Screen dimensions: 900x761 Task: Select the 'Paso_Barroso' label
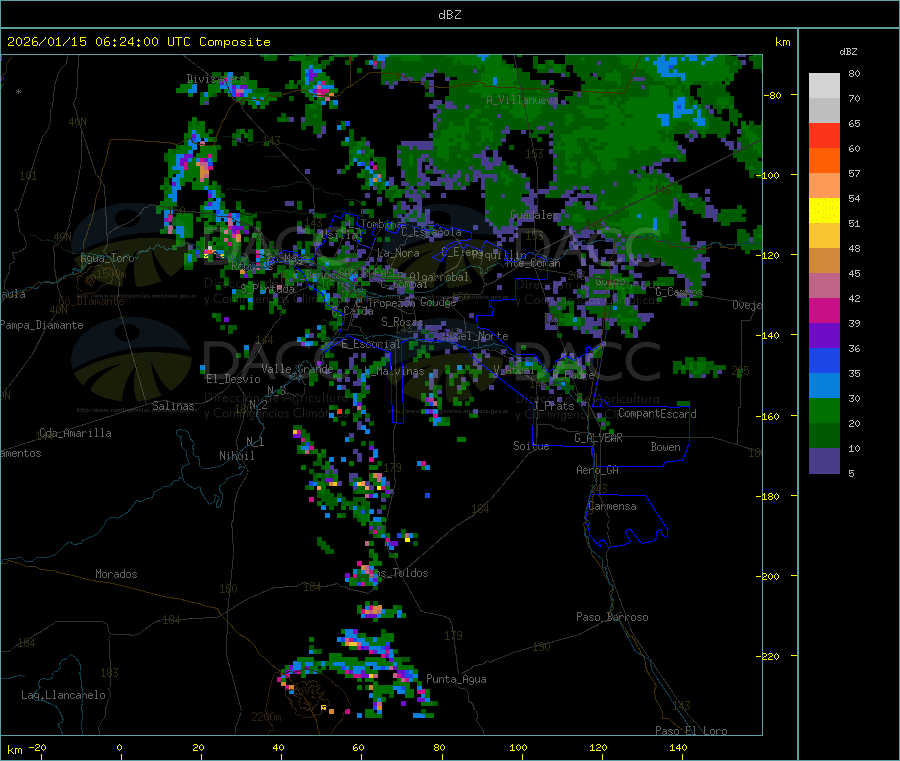point(612,617)
